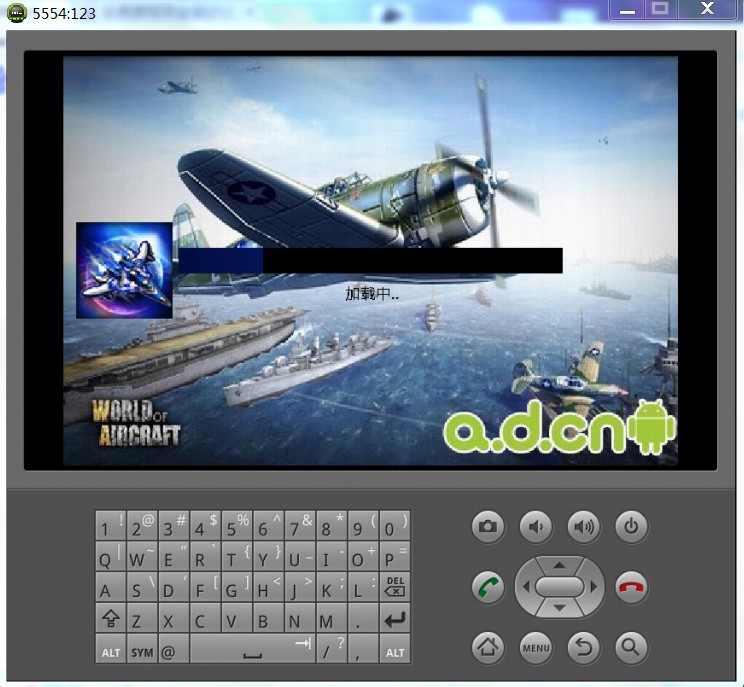744x687 pixels.
Task: Click the Search magnifier button
Action: (x=631, y=647)
